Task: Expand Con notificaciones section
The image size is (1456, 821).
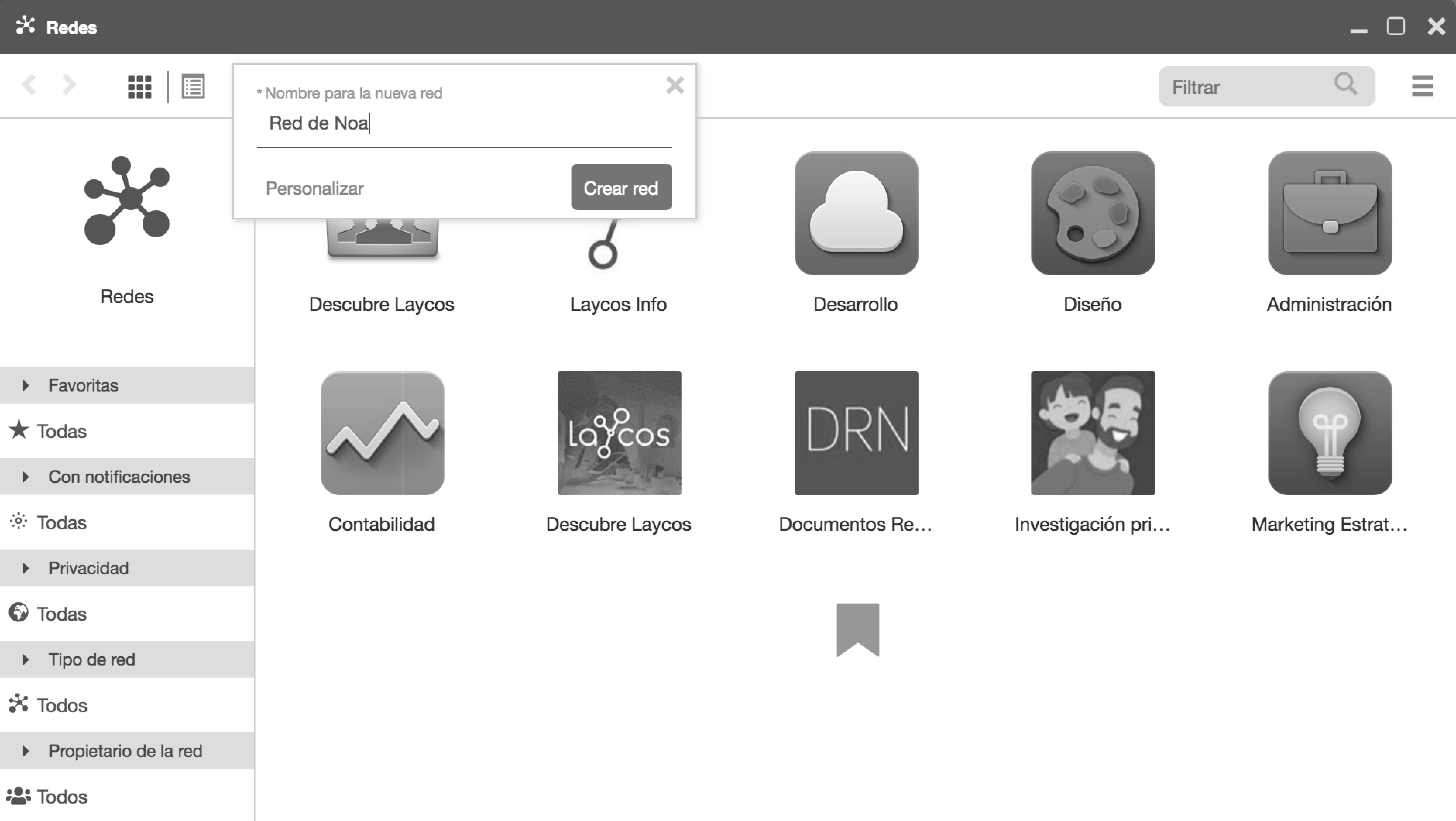Action: click(x=127, y=477)
